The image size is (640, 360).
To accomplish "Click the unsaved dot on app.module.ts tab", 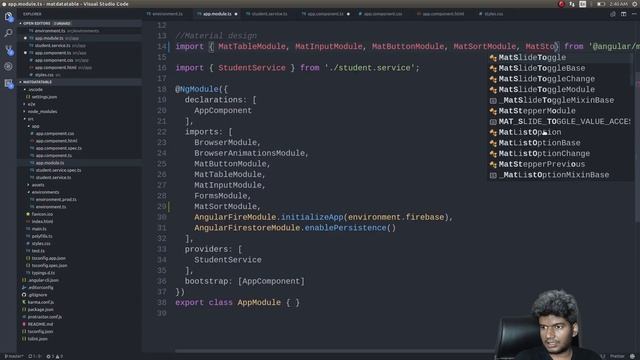I will (x=236, y=14).
